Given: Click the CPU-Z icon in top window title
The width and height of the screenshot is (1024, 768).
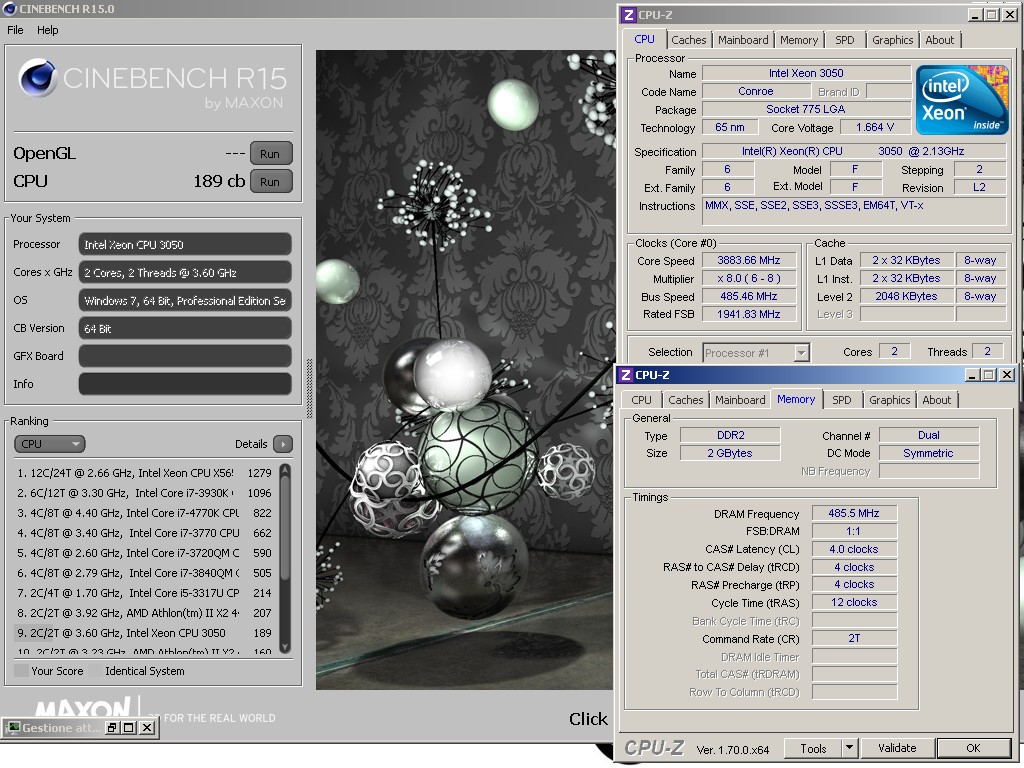Looking at the screenshot, I should click(628, 14).
